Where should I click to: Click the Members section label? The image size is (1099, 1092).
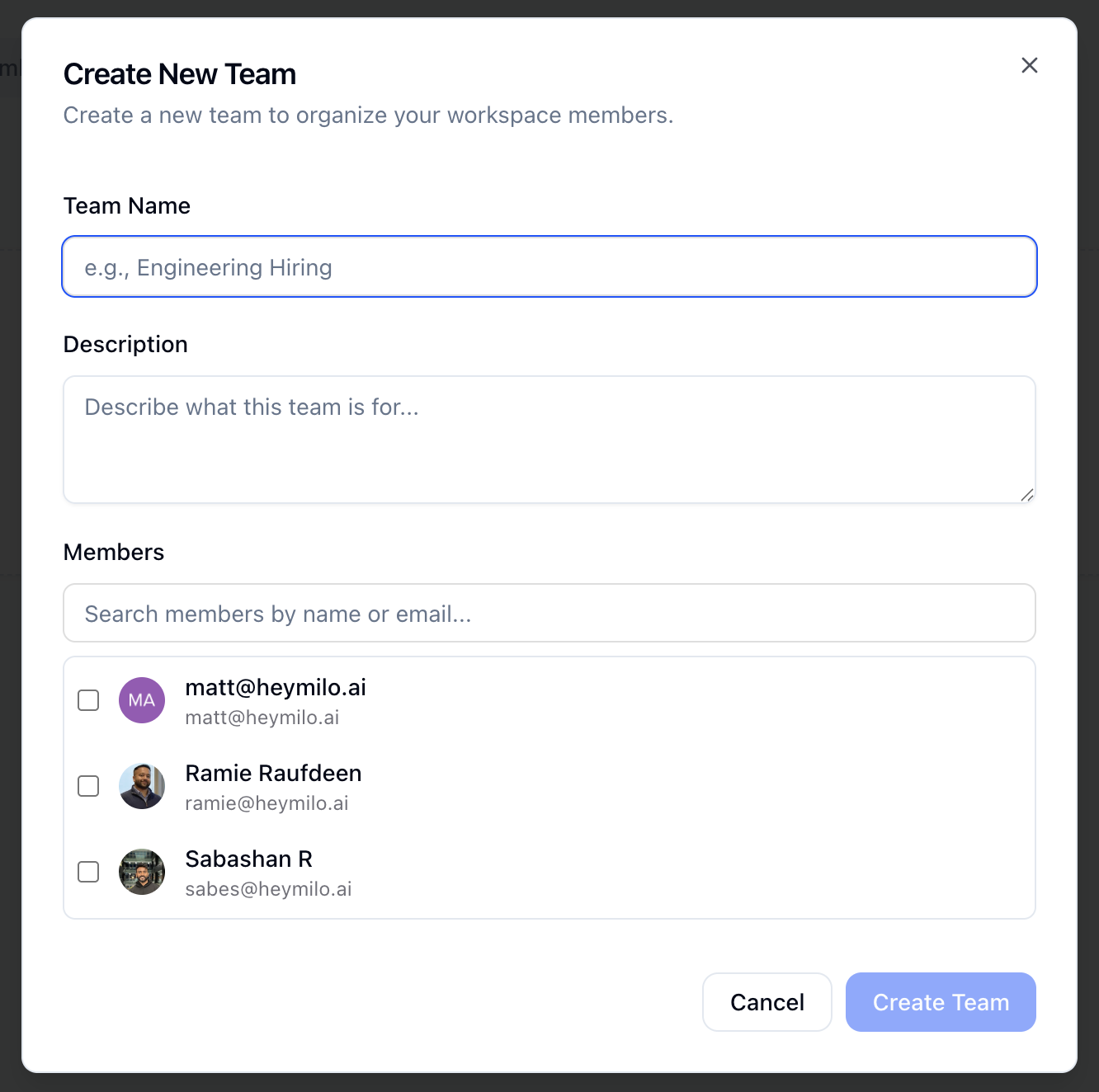pyautogui.click(x=114, y=552)
